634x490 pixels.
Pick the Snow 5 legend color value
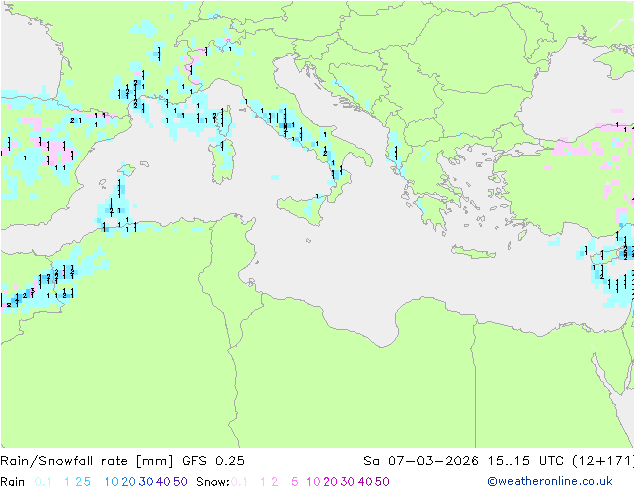tap(295, 482)
